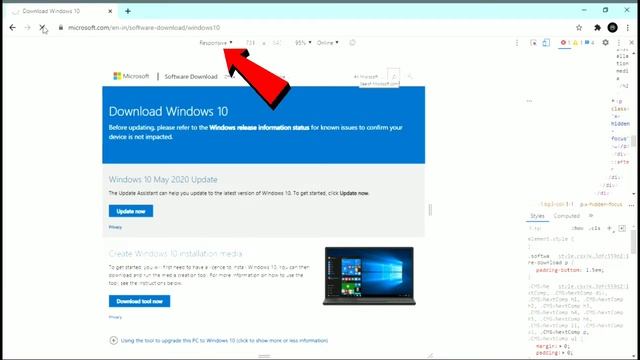Close the DevTools panel
Screen dimensions: 640x360
pos(631,42)
